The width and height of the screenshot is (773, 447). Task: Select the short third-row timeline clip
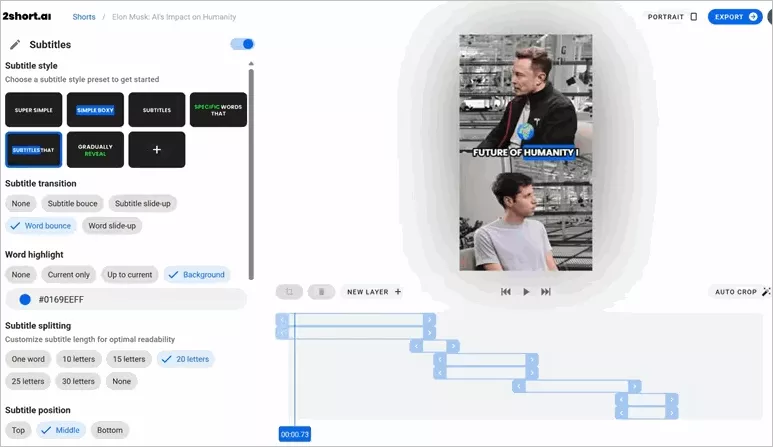click(x=434, y=346)
